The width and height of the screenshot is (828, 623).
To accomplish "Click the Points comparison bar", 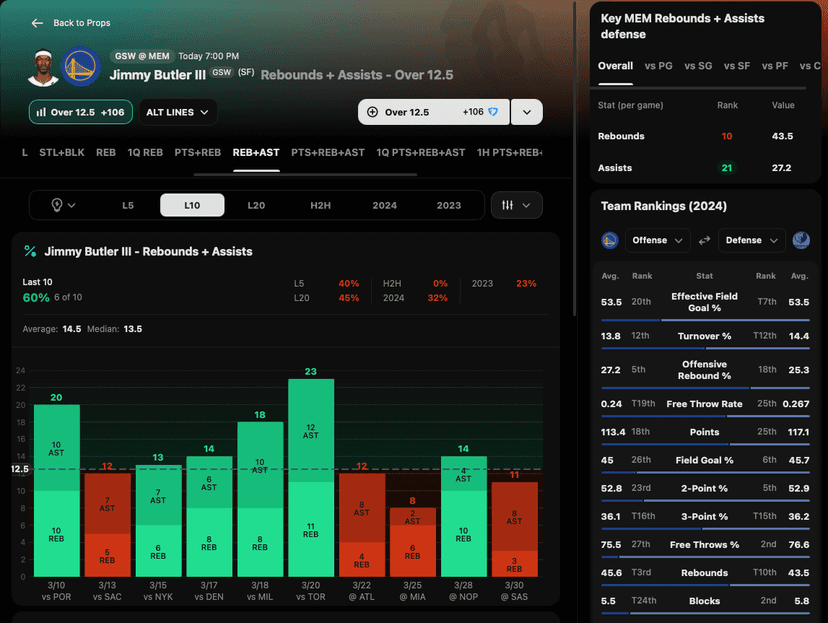I will 705,445.
